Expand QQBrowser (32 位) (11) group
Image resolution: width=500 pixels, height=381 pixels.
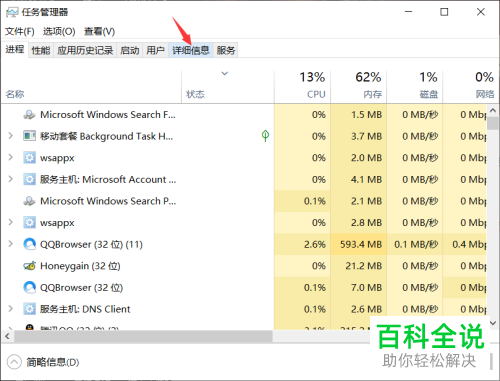pos(10,244)
